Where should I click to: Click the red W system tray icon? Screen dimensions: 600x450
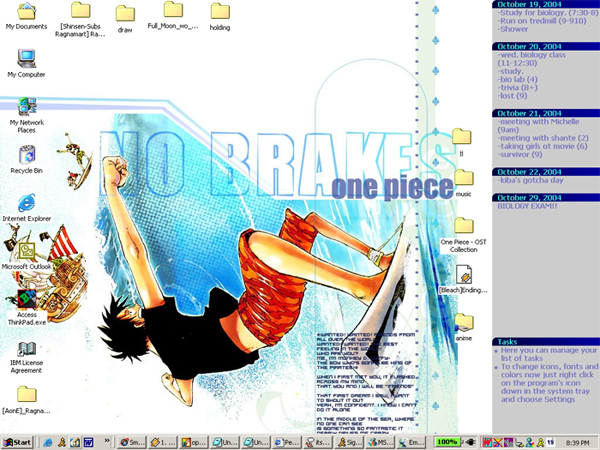(x=487, y=443)
